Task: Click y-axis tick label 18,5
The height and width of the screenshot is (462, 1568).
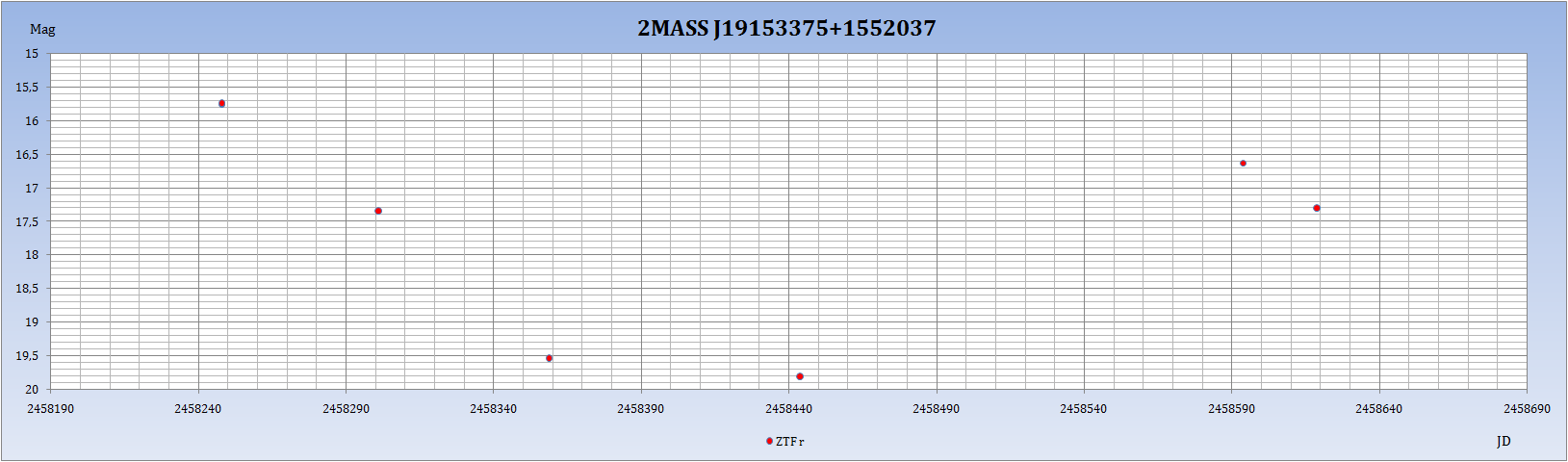Action: tap(27, 289)
